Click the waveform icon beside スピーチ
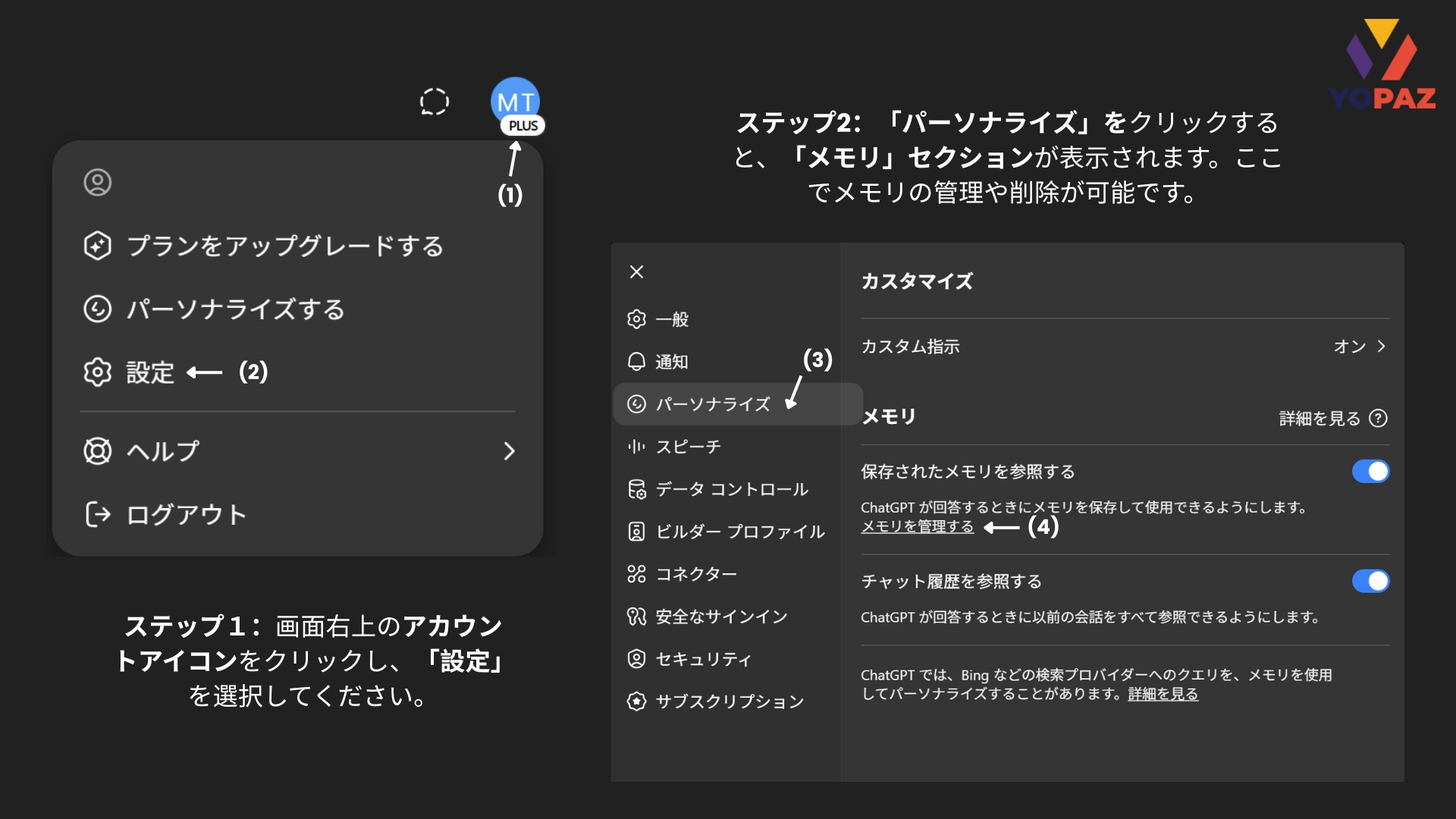Image resolution: width=1456 pixels, height=819 pixels. click(636, 447)
